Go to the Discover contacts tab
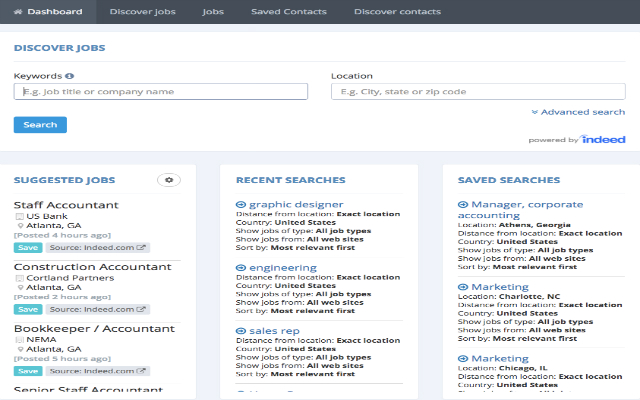This screenshot has height=400, width=640. (x=398, y=12)
